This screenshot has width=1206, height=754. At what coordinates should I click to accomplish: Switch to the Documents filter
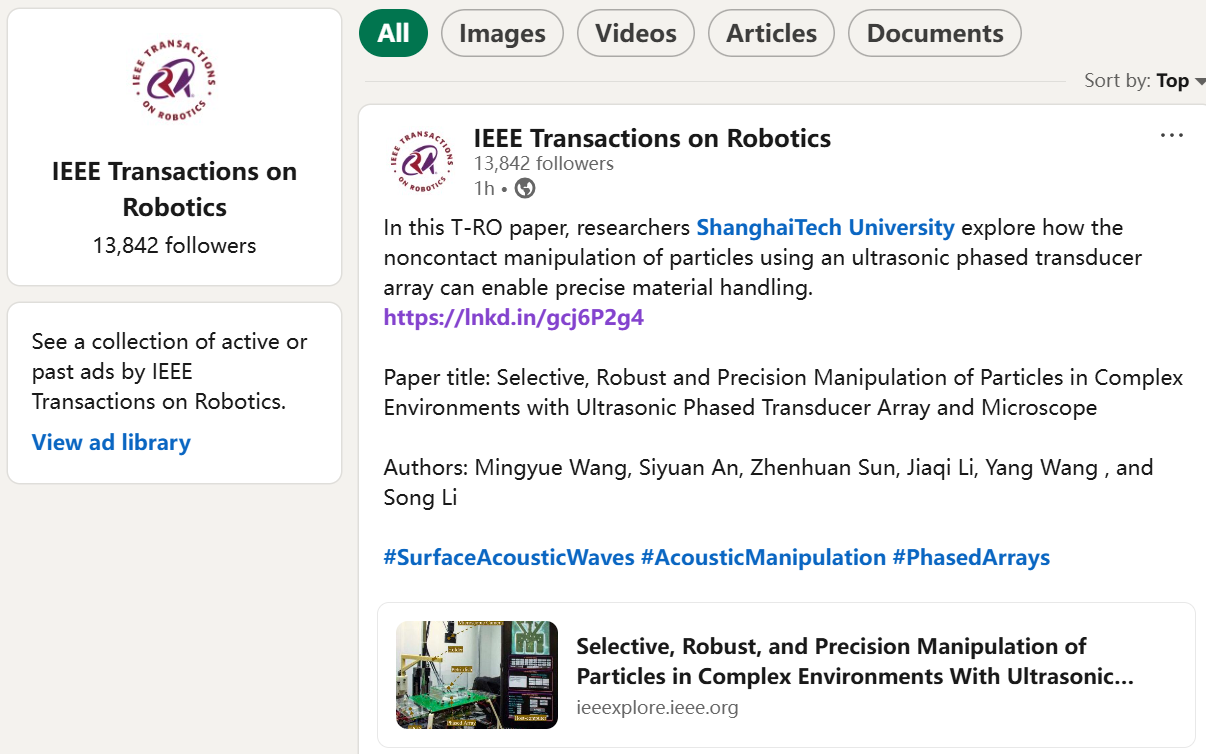coord(934,33)
